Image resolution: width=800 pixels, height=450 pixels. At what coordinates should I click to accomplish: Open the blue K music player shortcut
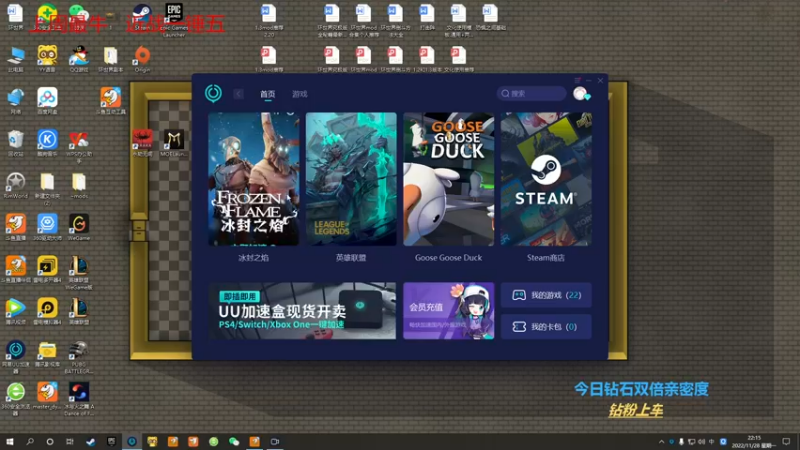pyautogui.click(x=47, y=143)
